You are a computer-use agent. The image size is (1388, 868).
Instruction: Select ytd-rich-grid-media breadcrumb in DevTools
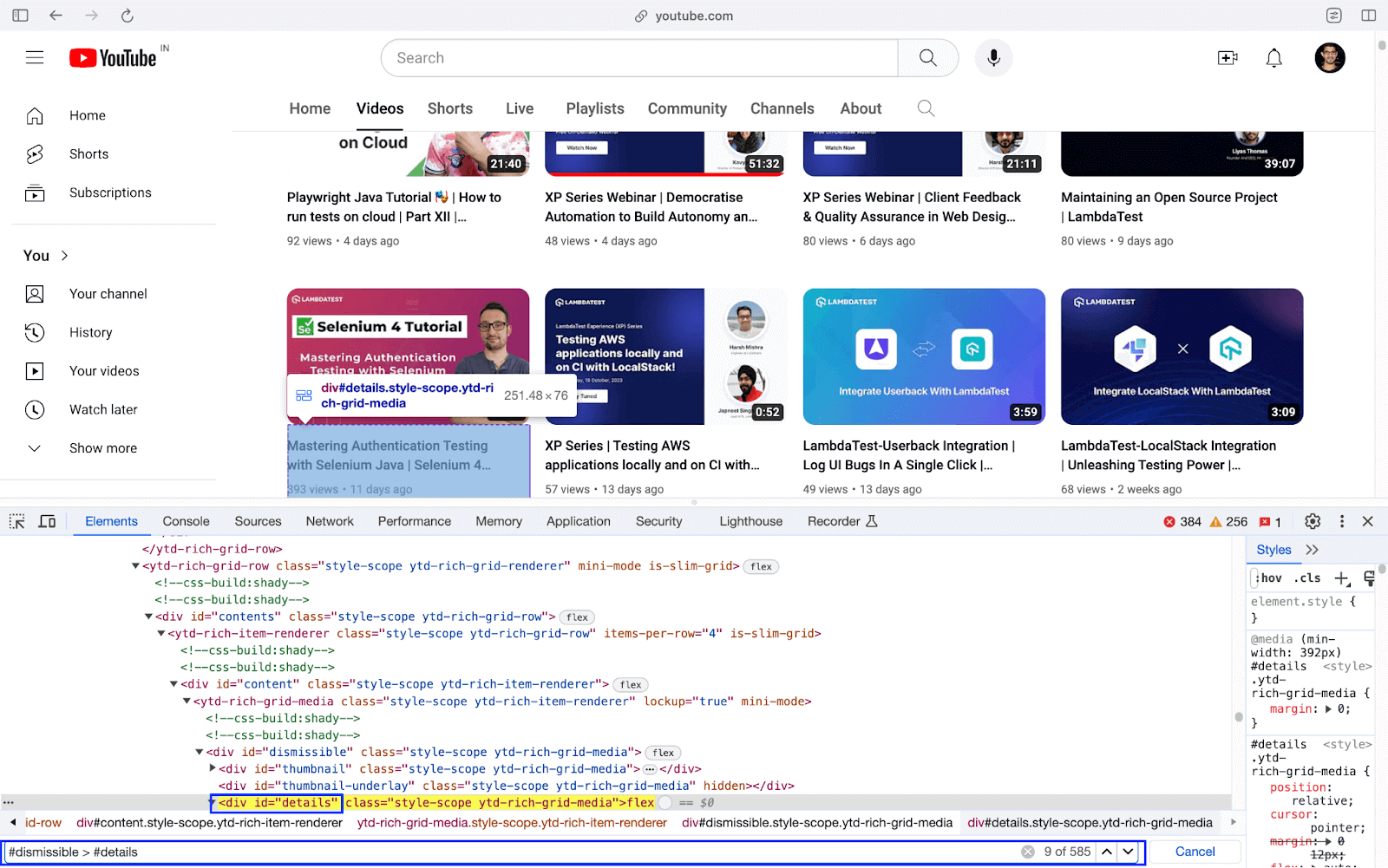coord(512,823)
